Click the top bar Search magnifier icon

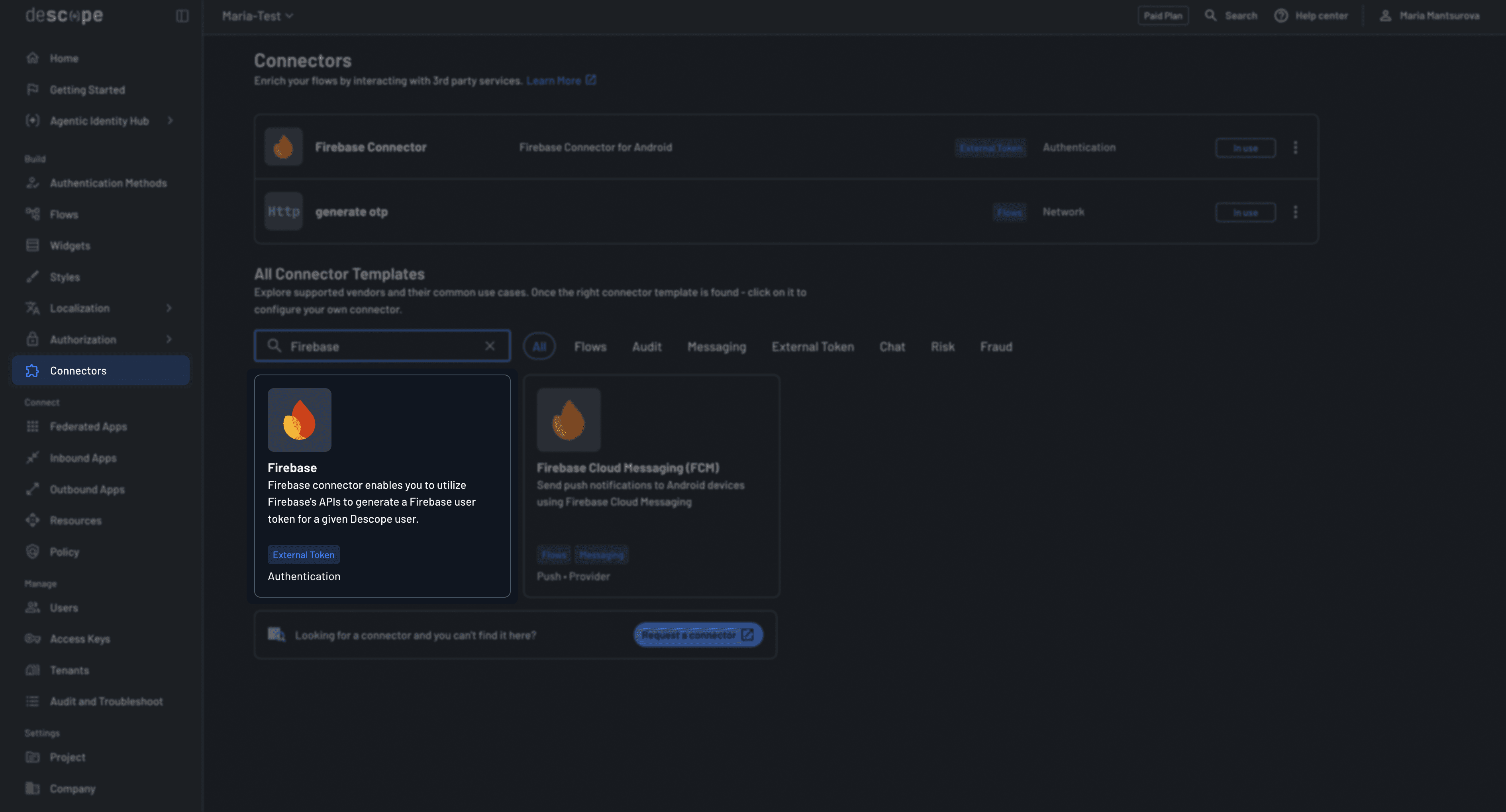(1211, 16)
